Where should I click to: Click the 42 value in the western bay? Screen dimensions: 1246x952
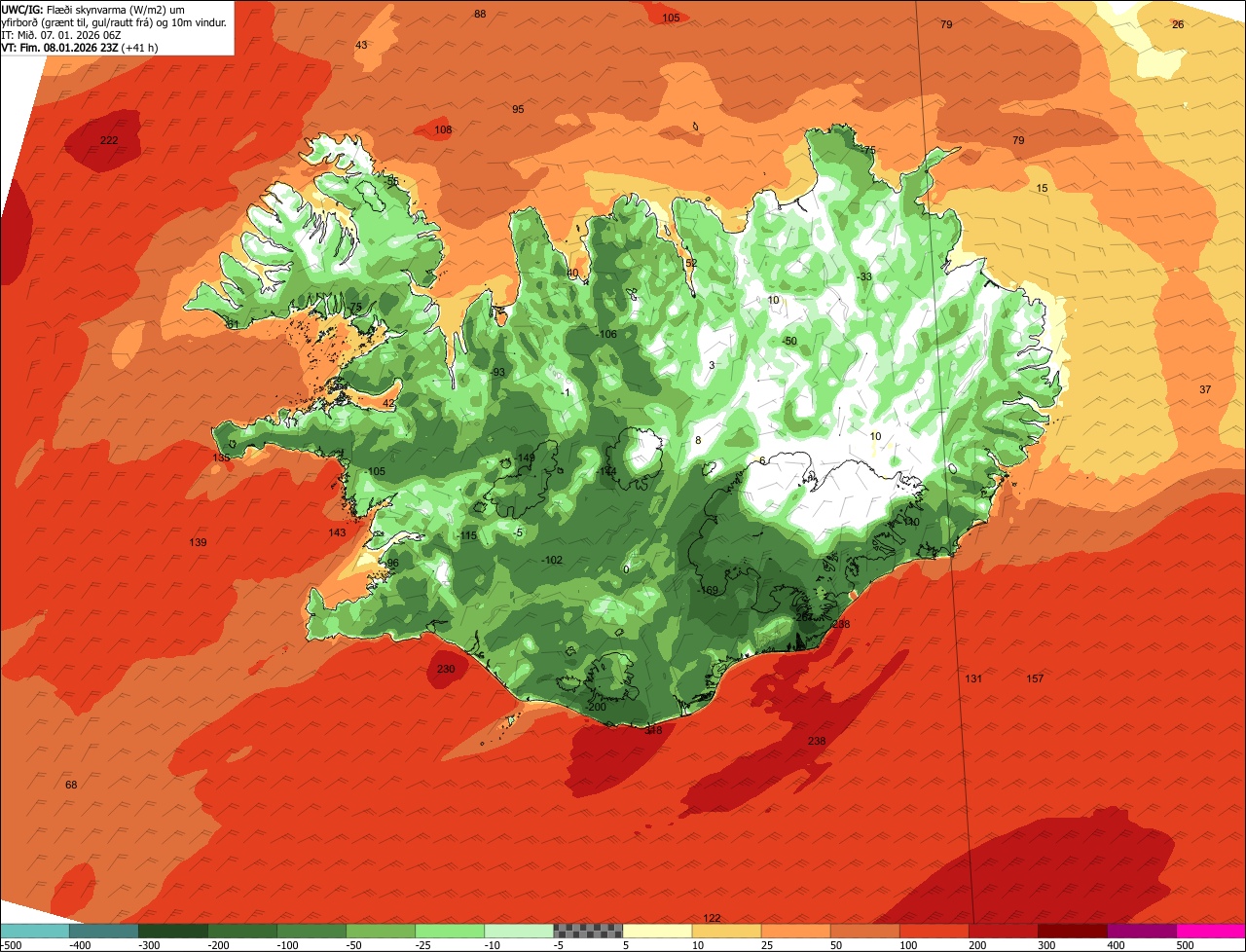tap(388, 403)
